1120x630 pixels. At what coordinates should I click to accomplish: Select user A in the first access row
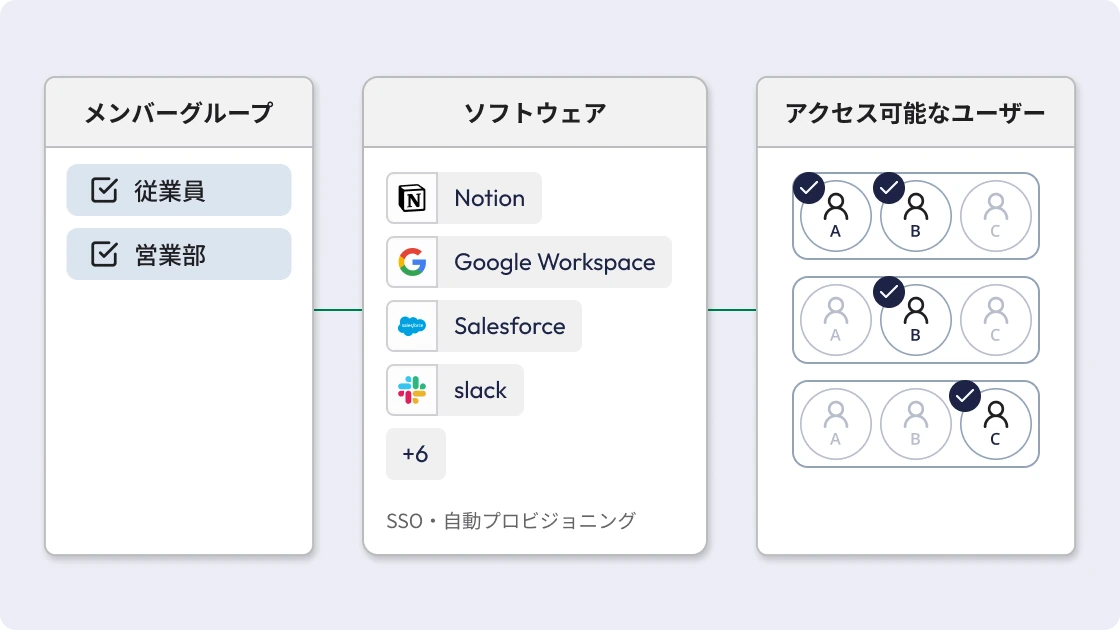point(836,216)
